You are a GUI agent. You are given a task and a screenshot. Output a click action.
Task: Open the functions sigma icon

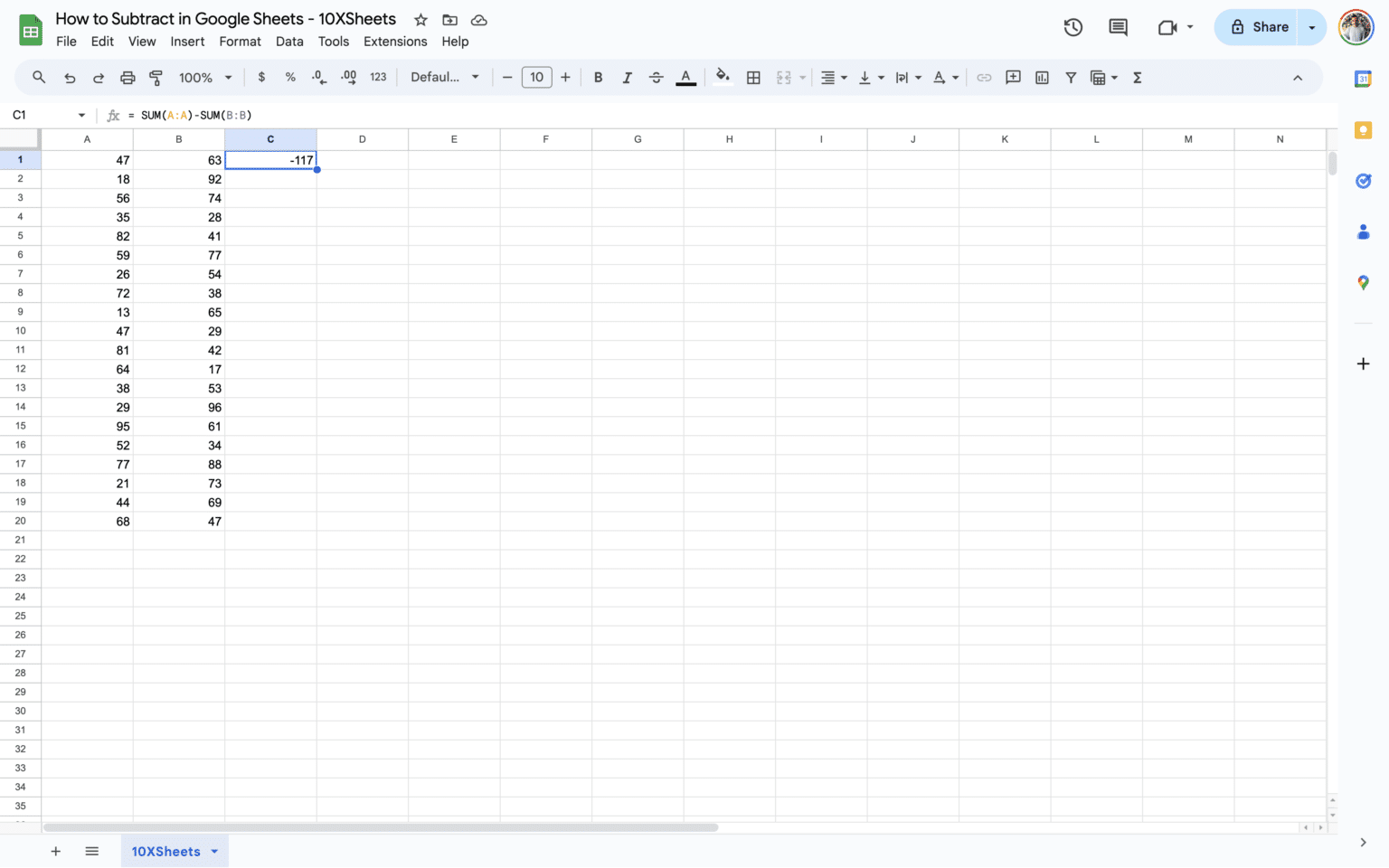(1138, 78)
